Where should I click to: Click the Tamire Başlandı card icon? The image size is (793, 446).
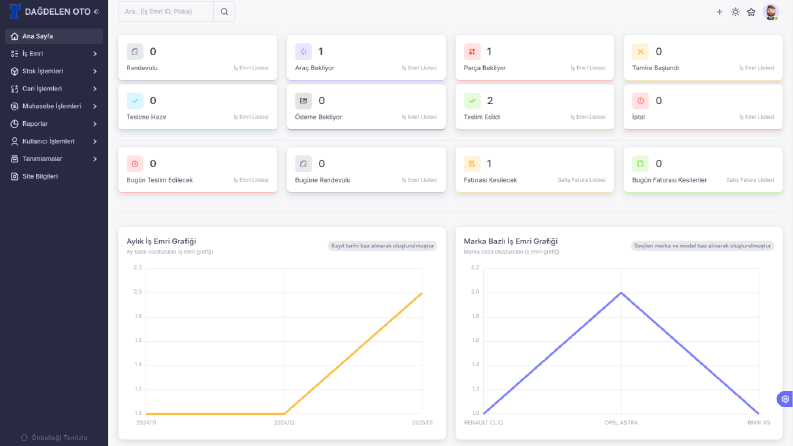[640, 52]
